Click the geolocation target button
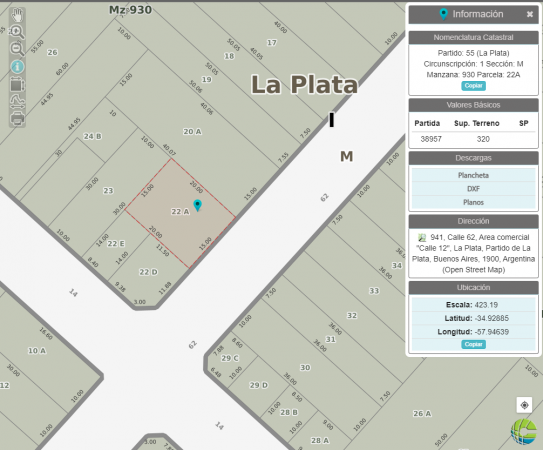The image size is (543, 450). coord(524,405)
